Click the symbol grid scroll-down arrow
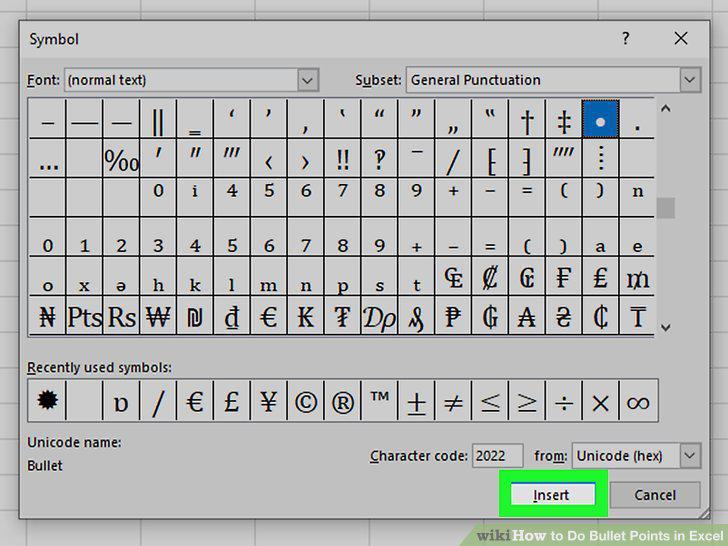This screenshot has width=728, height=546. pos(665,327)
